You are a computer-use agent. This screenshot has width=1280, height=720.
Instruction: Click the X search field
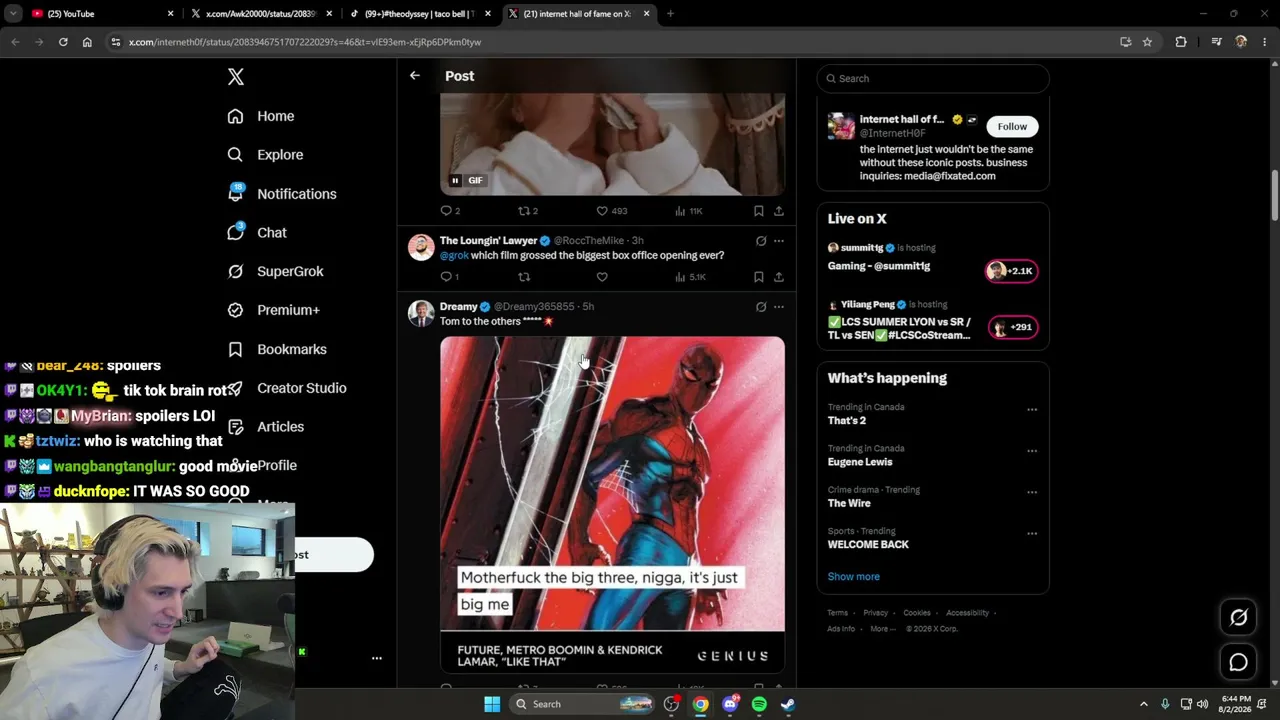933,79
